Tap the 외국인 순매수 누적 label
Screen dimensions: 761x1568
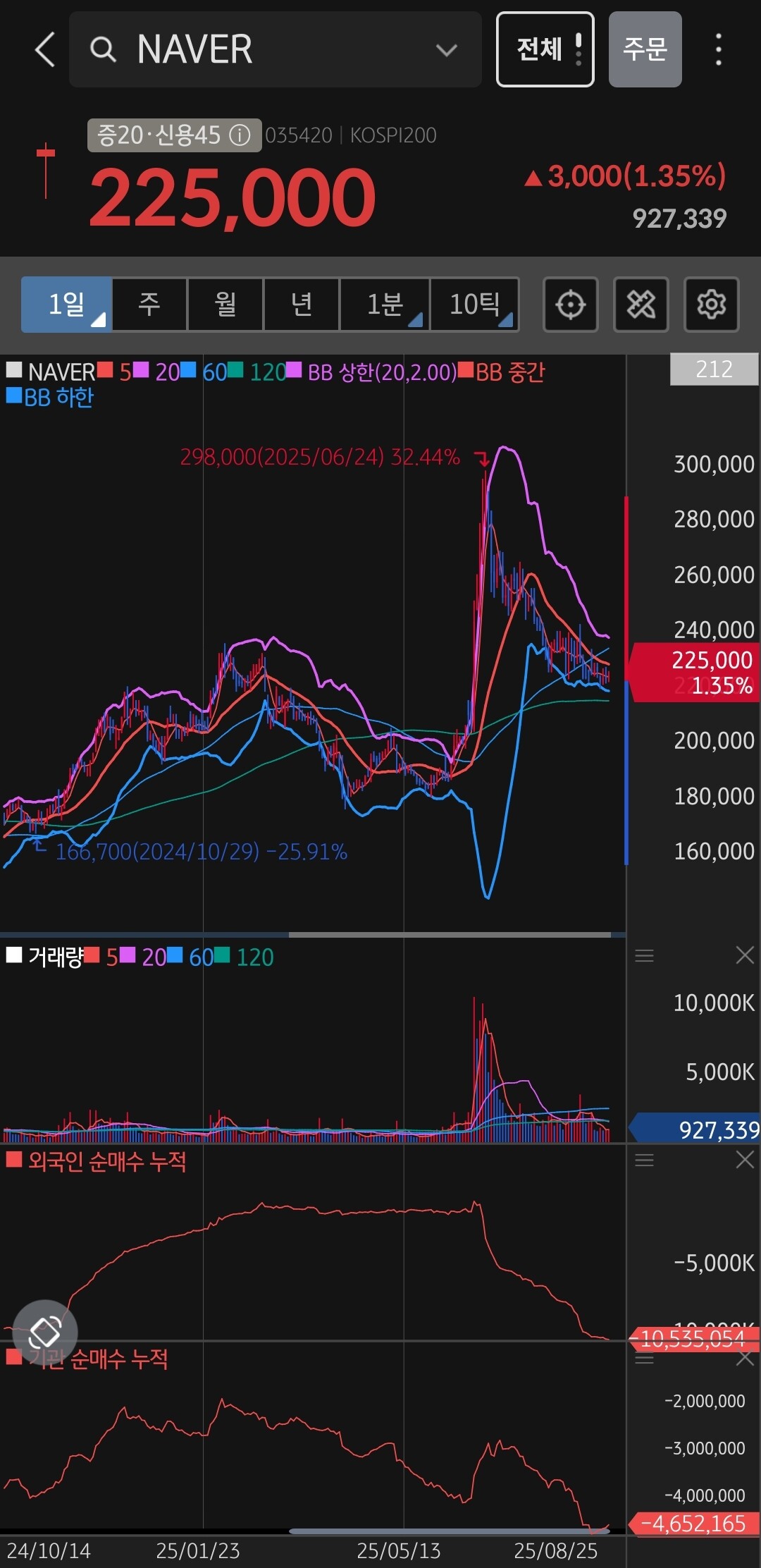pyautogui.click(x=107, y=1161)
